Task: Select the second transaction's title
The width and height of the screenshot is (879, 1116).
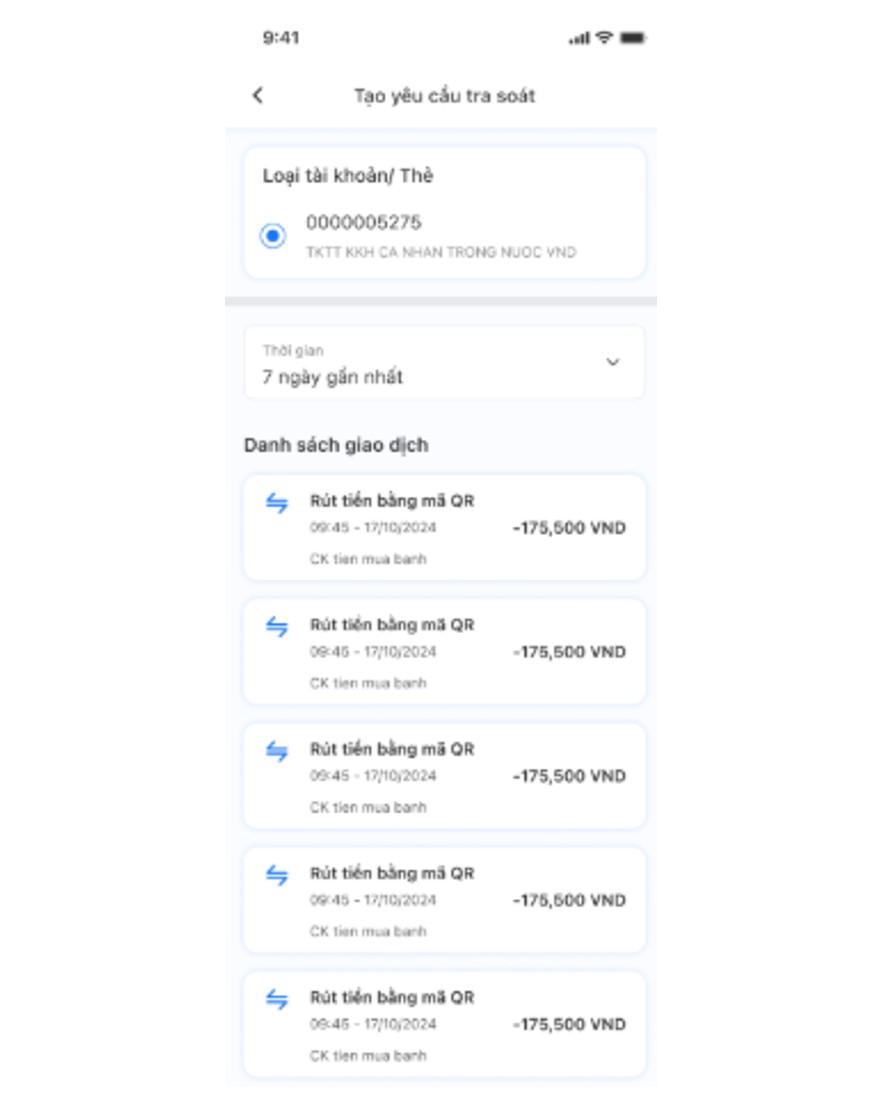Action: tap(392, 625)
